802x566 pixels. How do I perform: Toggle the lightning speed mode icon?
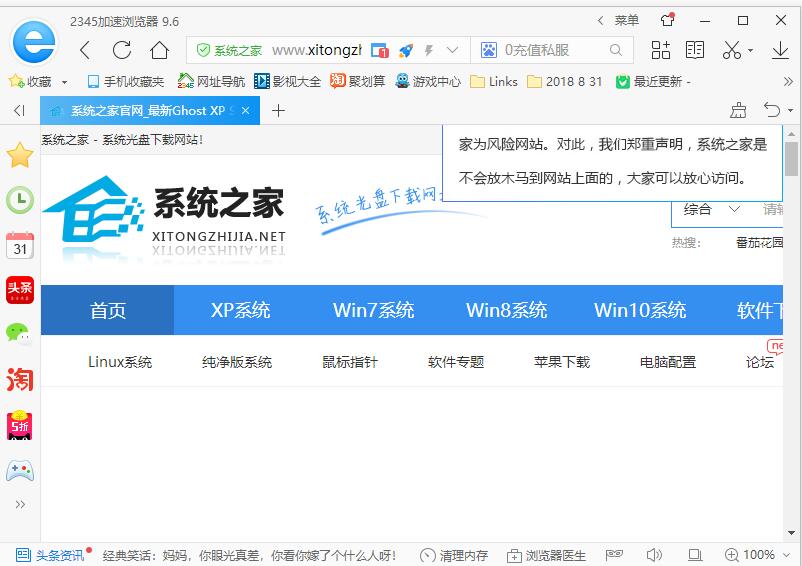[429, 50]
